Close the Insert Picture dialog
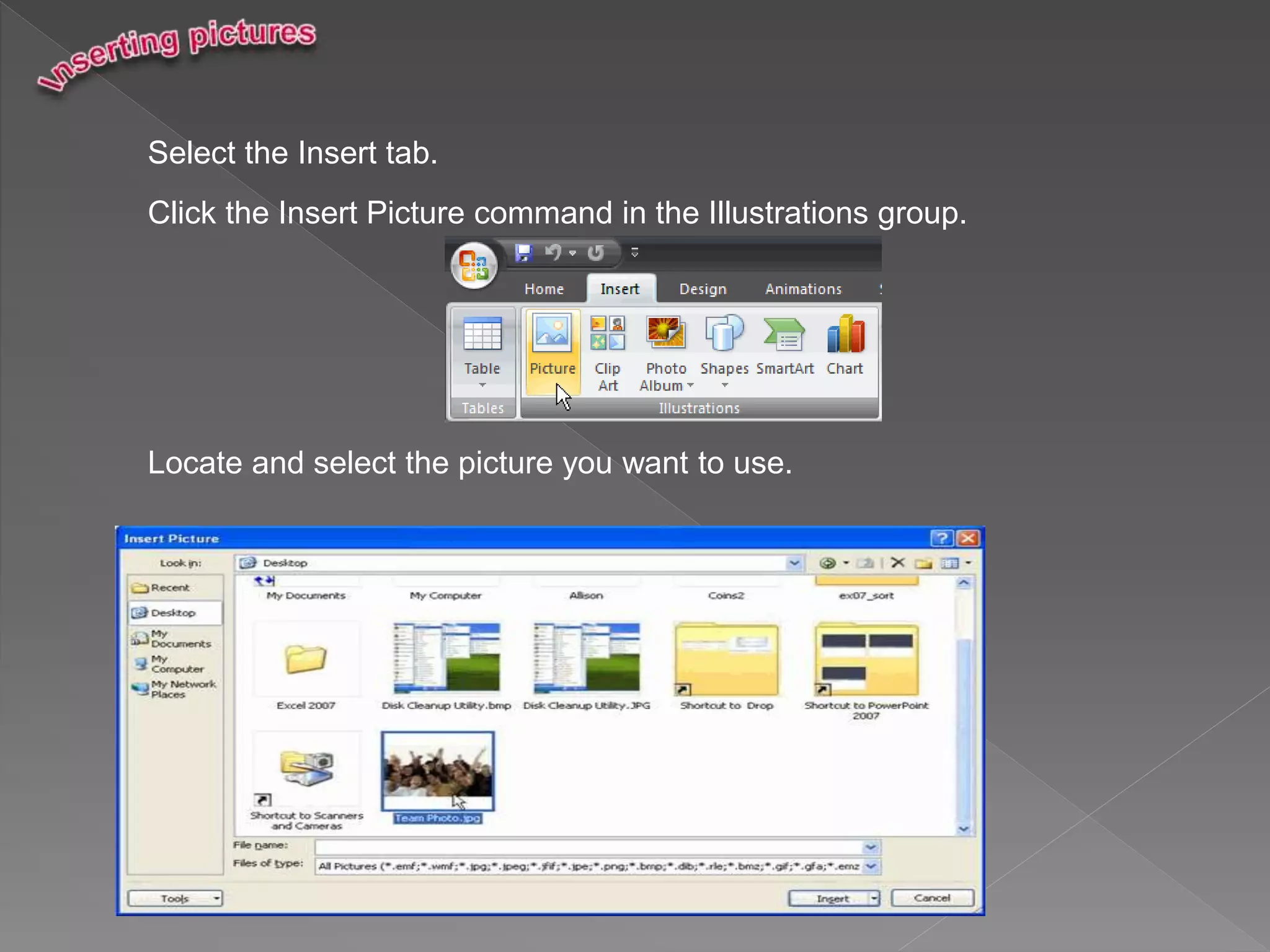Viewport: 1270px width, 952px height. (968, 537)
